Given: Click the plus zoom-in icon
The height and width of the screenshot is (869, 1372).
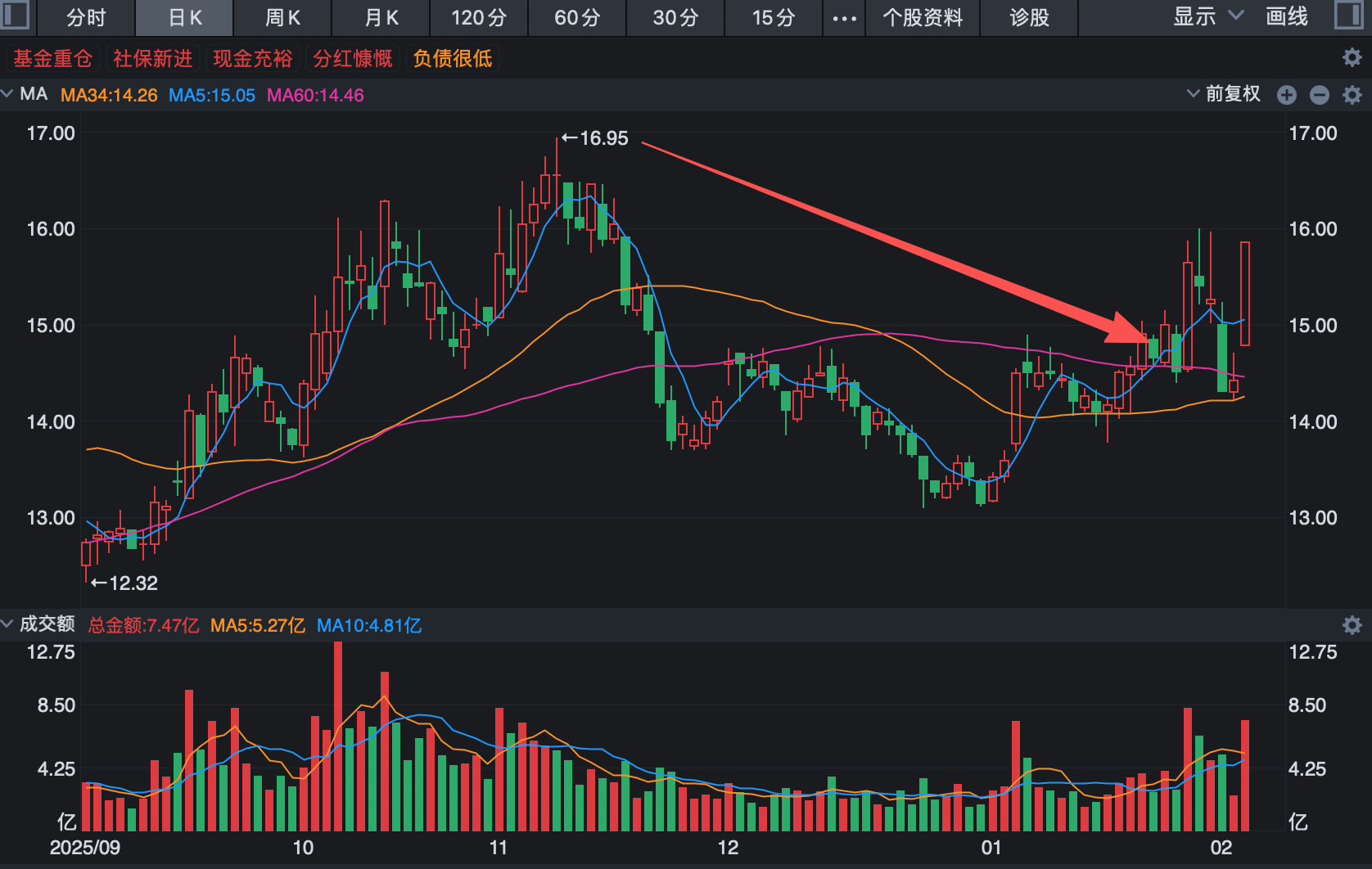Looking at the screenshot, I should 1287,95.
